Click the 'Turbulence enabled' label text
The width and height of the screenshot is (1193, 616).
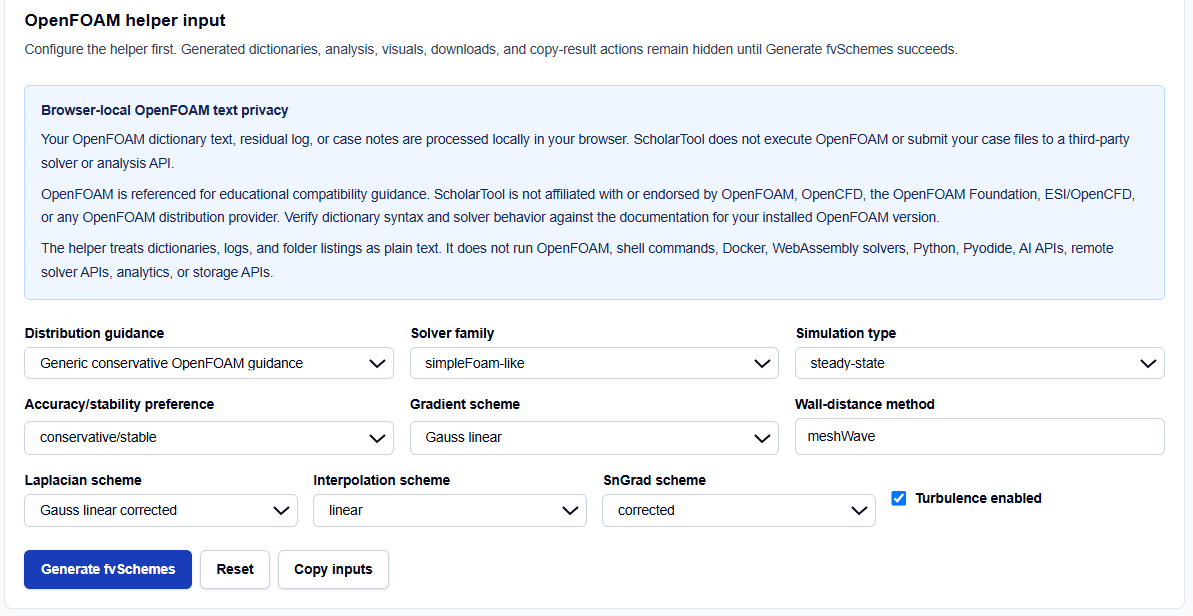pyautogui.click(x=978, y=498)
